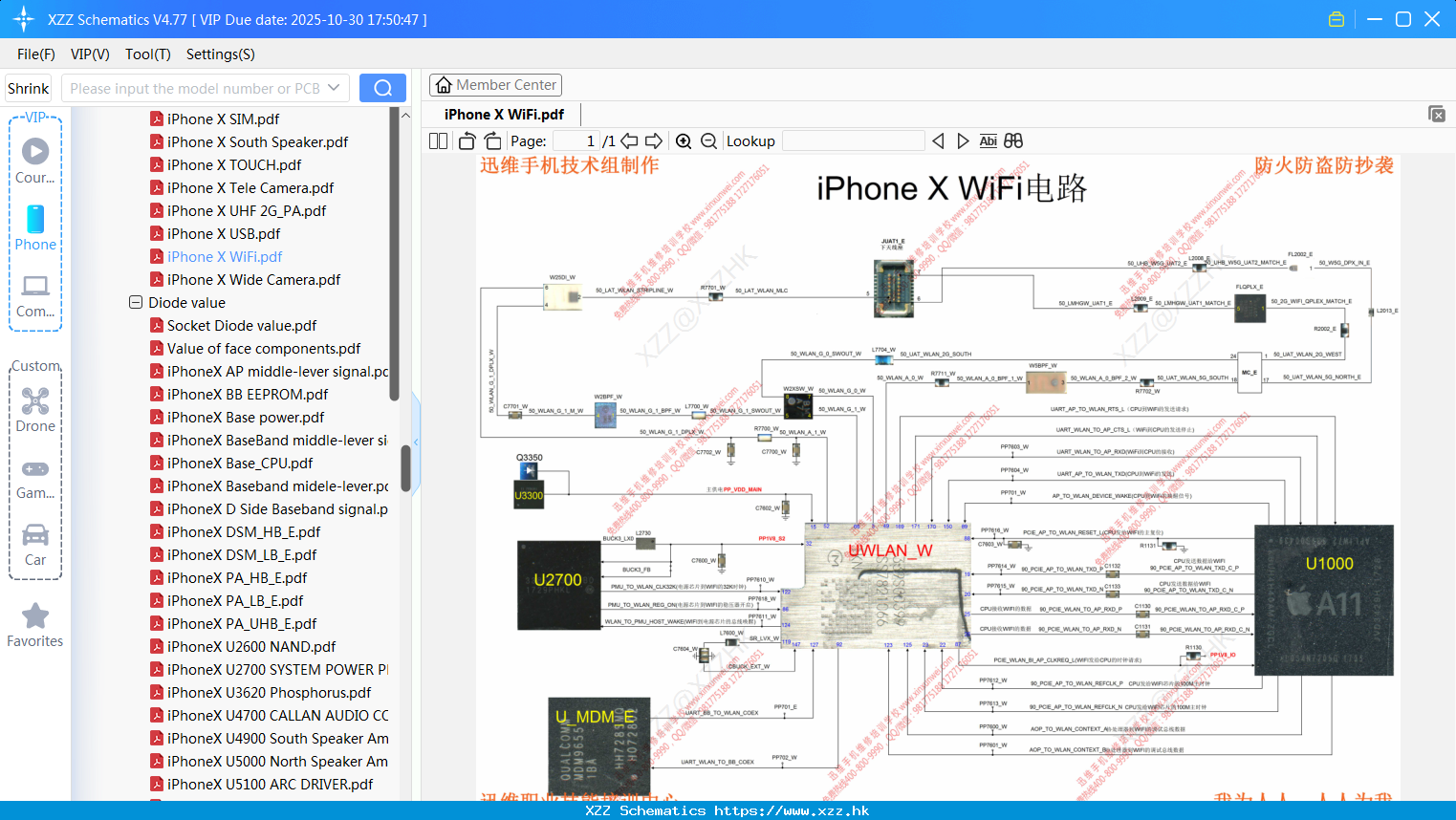
Task: Open the Settings(S) menu
Action: click(221, 54)
